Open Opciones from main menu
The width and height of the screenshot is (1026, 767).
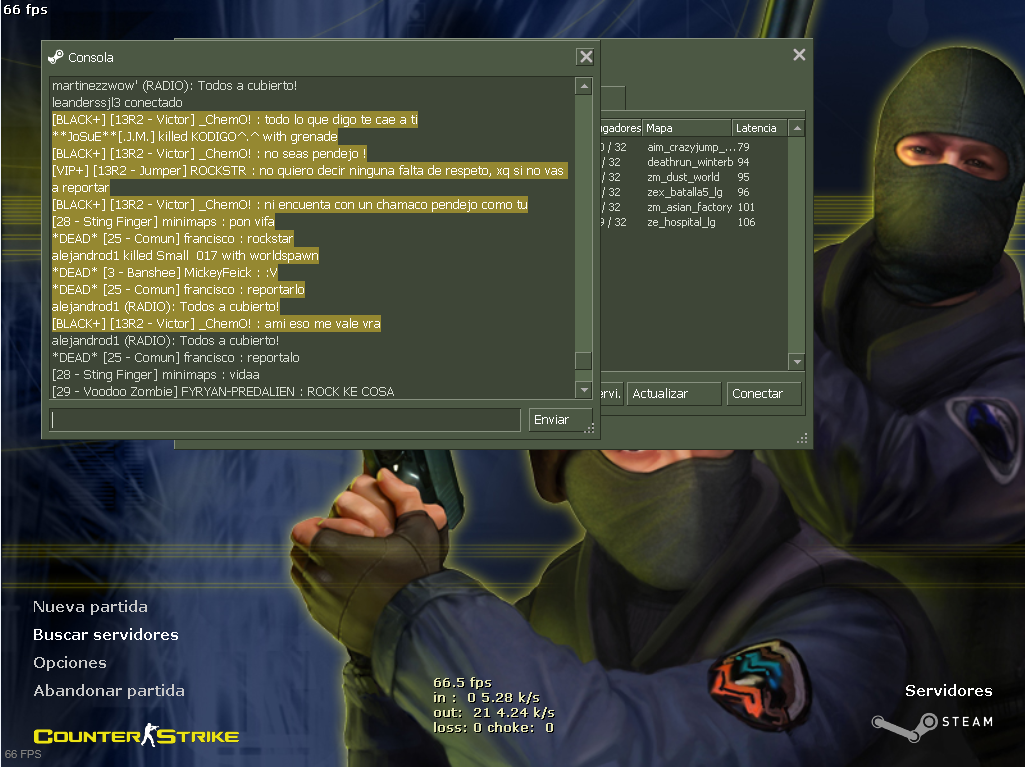(70, 663)
